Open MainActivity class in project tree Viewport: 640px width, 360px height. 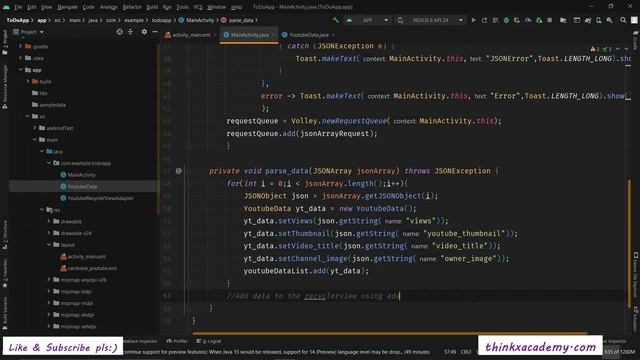[x=82, y=175]
